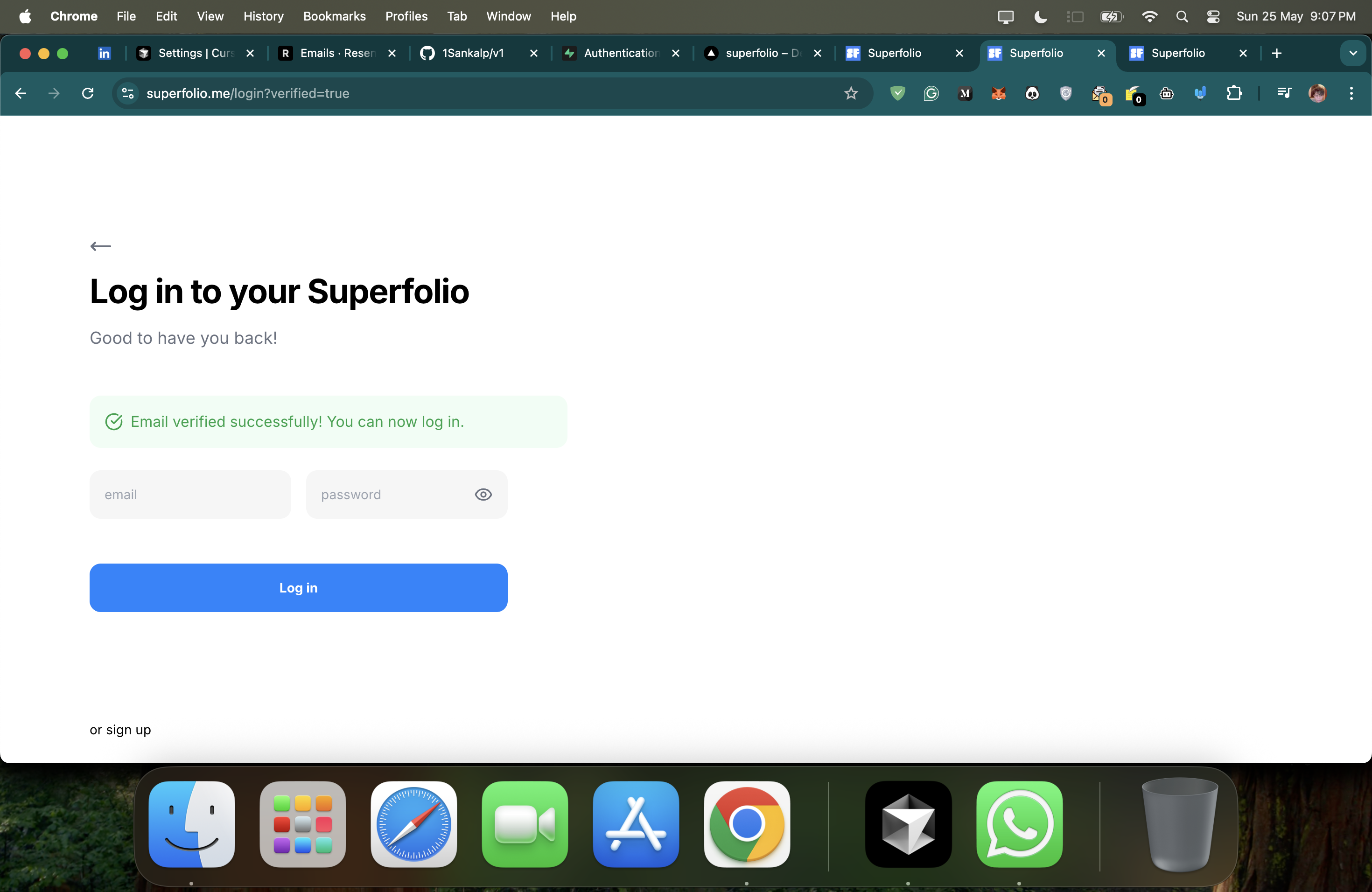The height and width of the screenshot is (892, 1372).
Task: Close the Authentication tab
Action: [676, 53]
